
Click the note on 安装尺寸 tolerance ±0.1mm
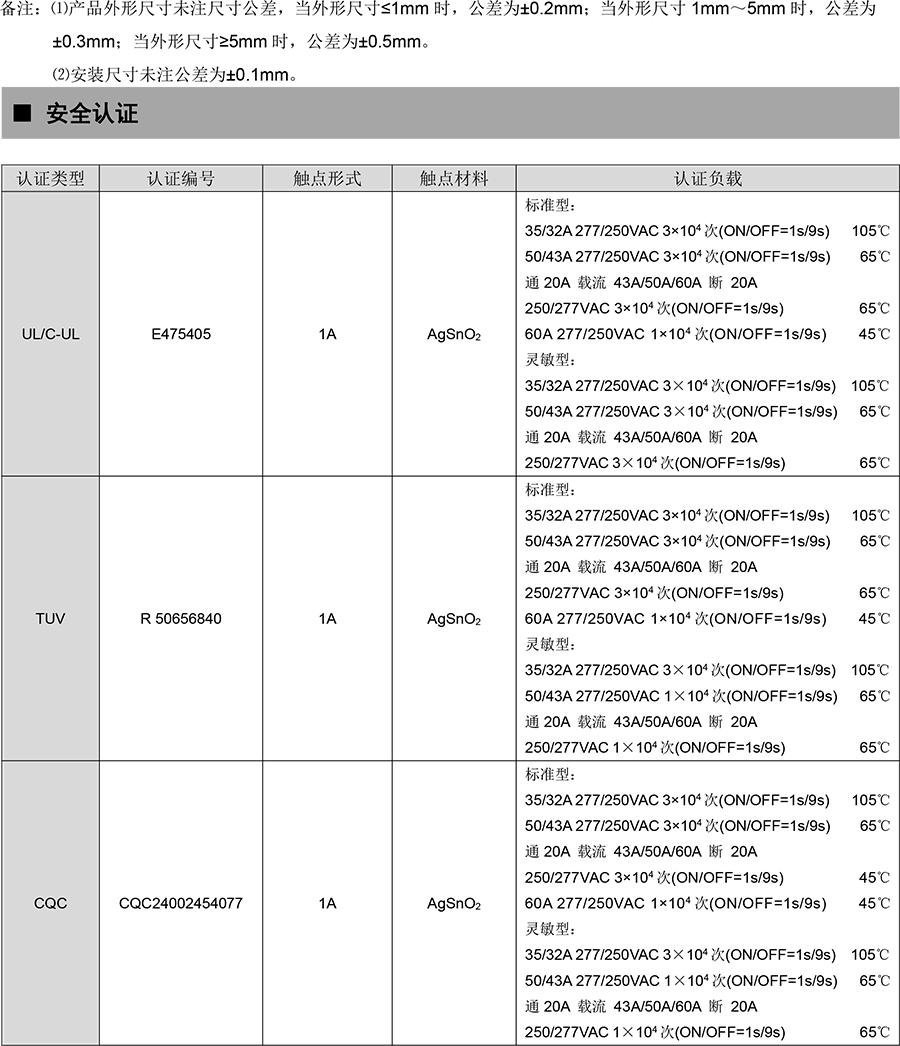coord(174,74)
